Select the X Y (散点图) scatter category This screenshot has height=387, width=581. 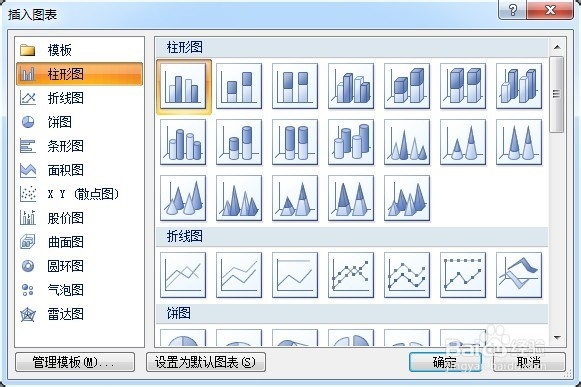pos(79,194)
